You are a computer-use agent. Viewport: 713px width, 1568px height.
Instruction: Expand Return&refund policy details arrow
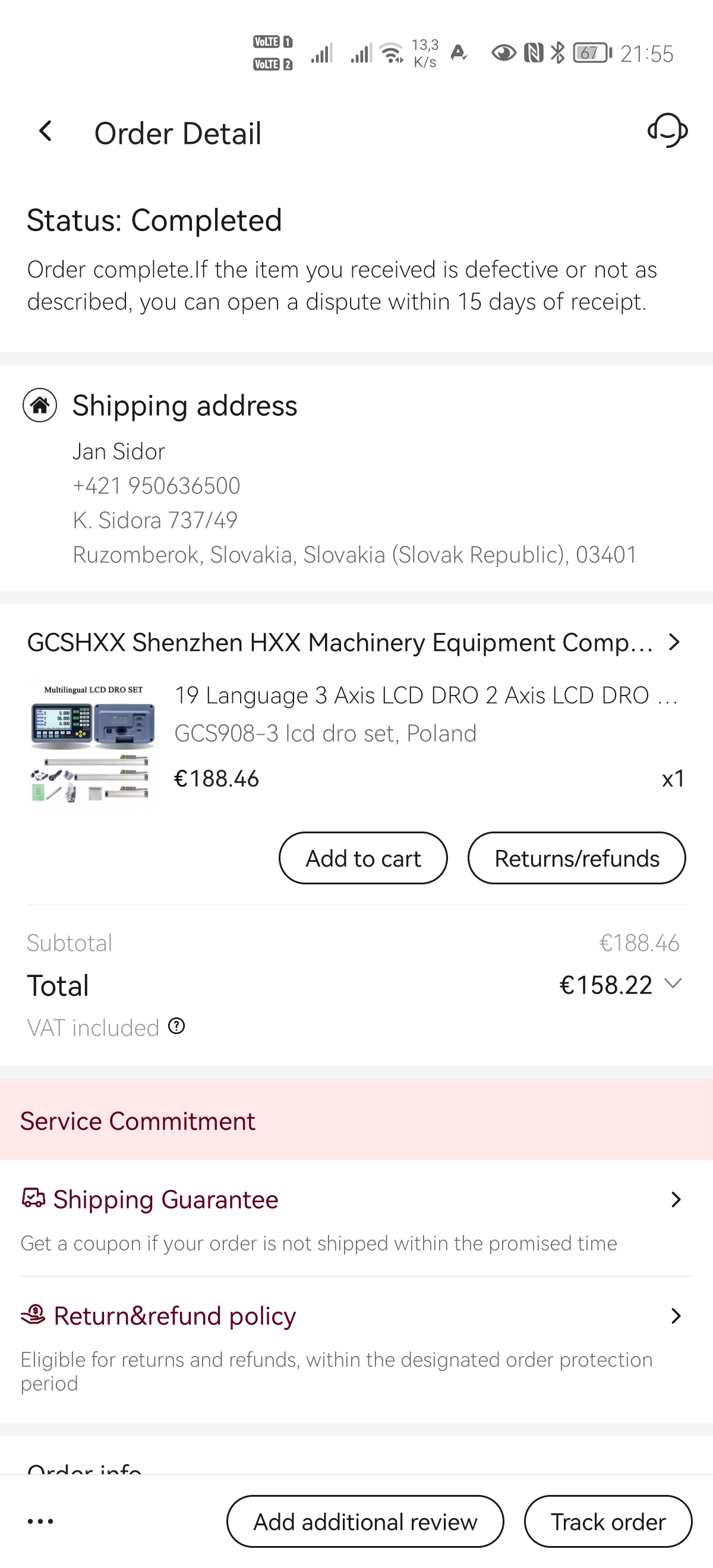[x=675, y=1316]
